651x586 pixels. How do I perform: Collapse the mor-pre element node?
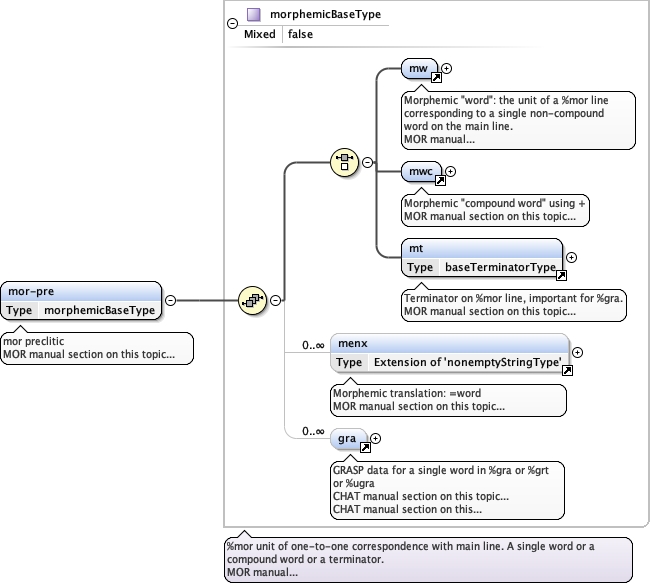tap(170, 299)
